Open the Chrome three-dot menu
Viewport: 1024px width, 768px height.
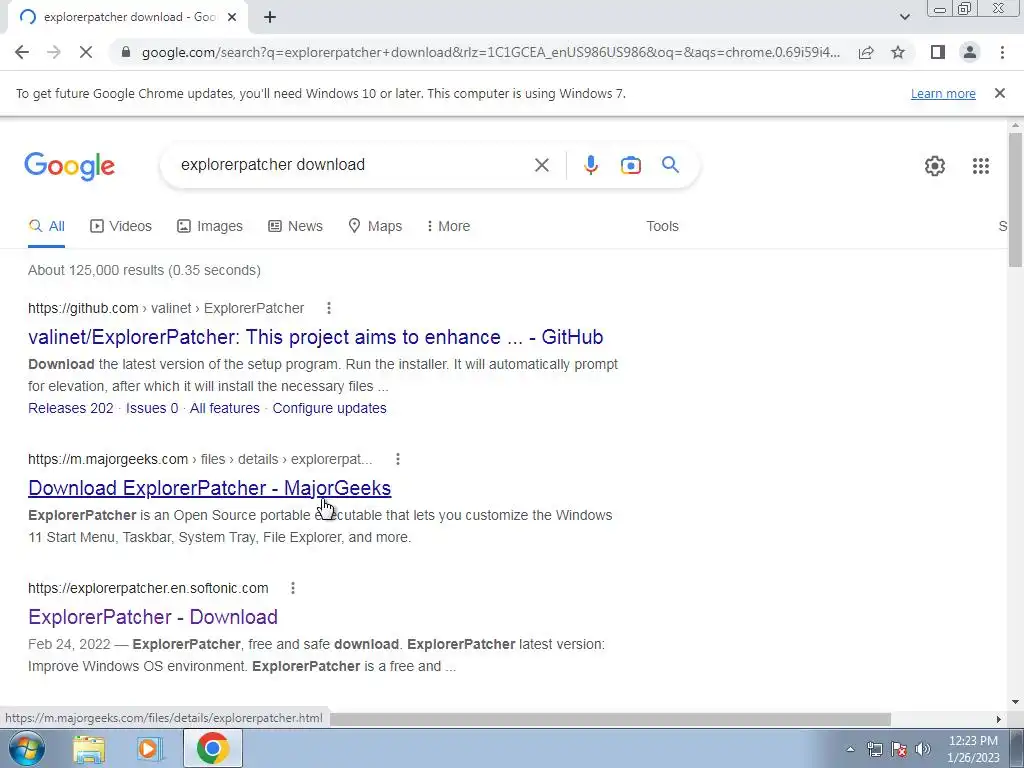tap(1002, 52)
